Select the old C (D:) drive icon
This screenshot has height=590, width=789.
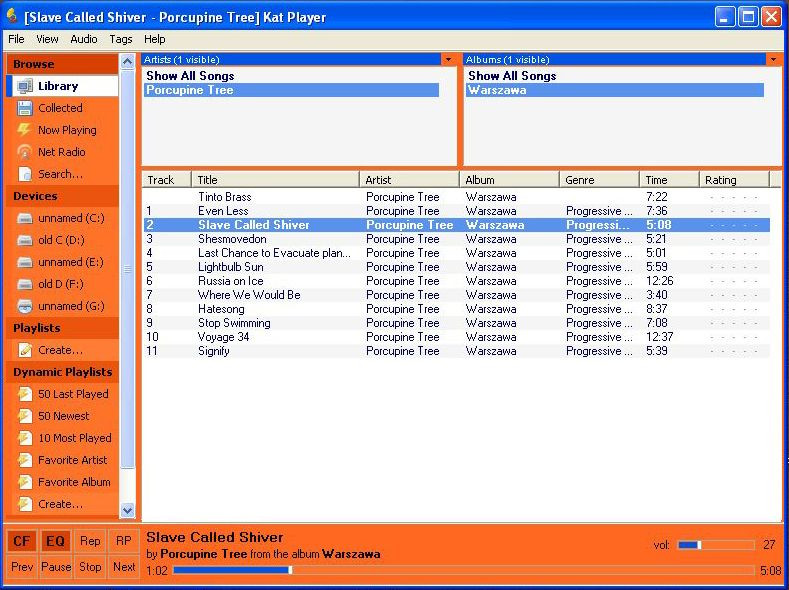[25, 240]
